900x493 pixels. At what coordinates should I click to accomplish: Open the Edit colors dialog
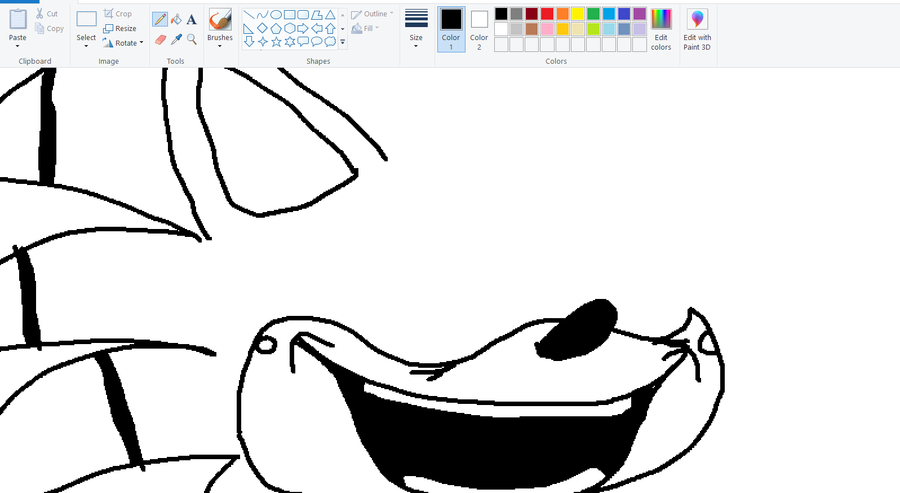(661, 30)
